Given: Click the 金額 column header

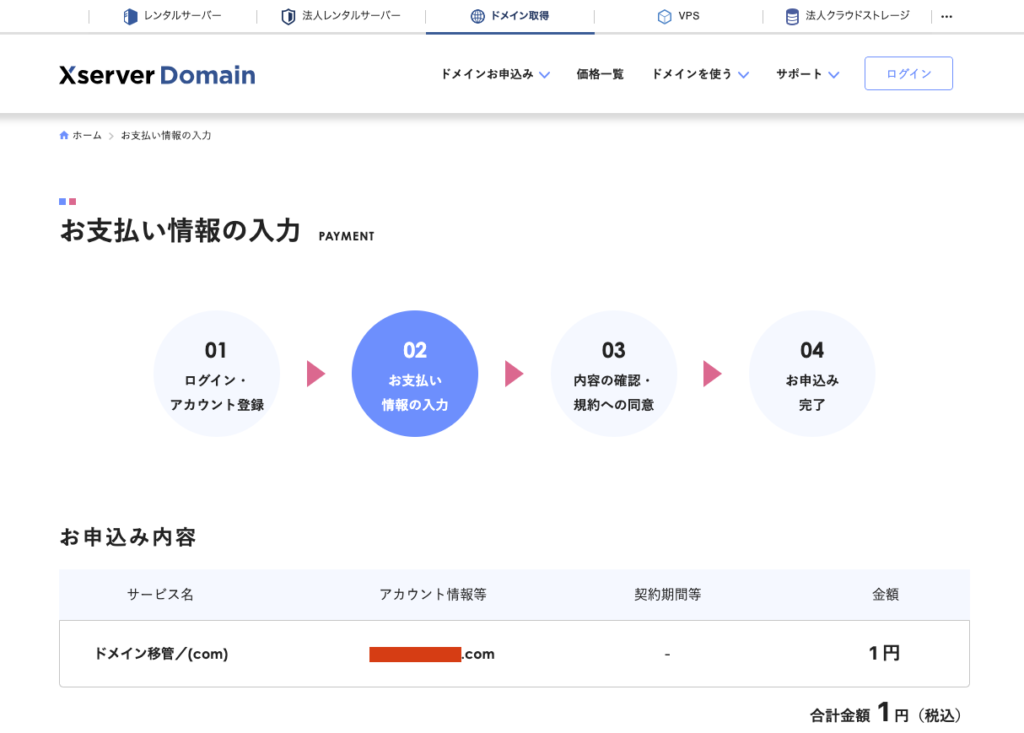Looking at the screenshot, I should coord(886,595).
